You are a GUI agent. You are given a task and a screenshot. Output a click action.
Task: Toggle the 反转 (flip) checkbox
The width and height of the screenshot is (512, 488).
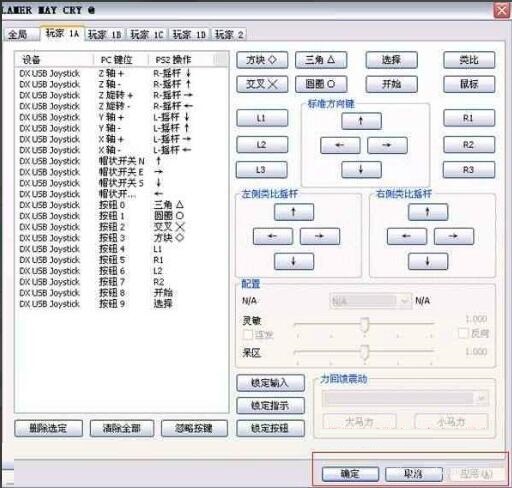pos(463,333)
